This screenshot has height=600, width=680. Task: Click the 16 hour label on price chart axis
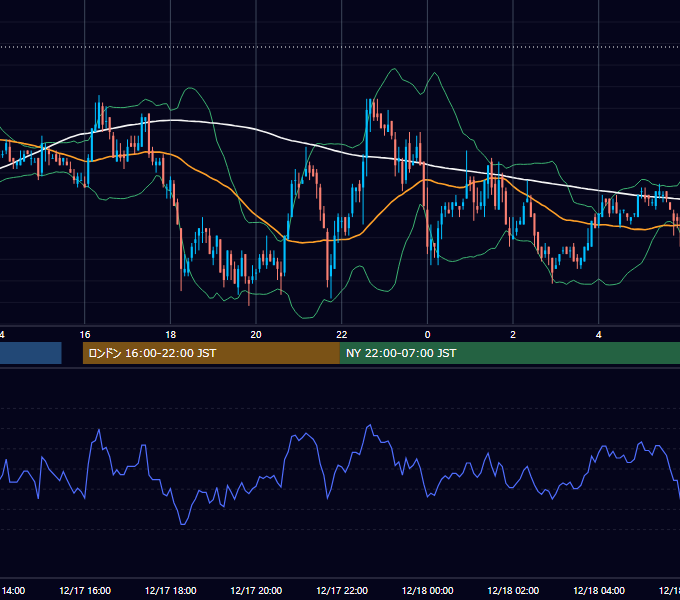click(85, 335)
